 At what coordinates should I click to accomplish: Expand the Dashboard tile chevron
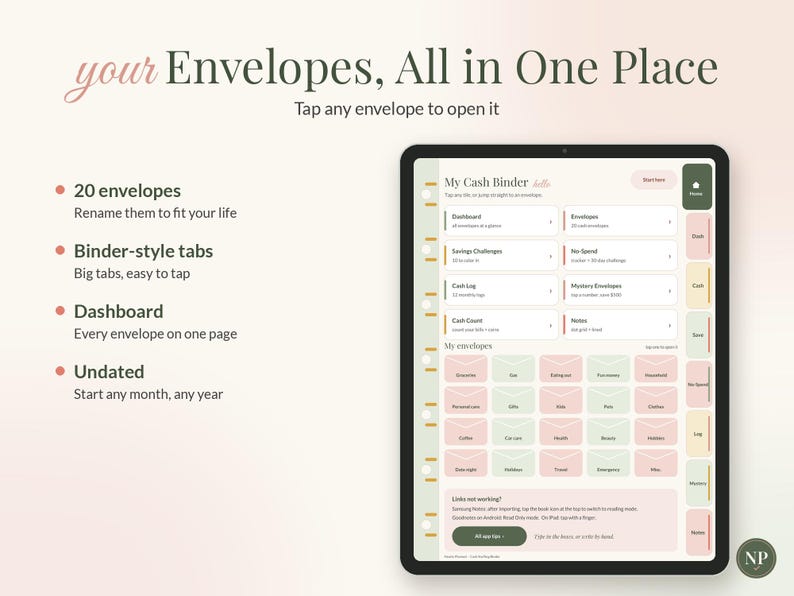coord(550,222)
